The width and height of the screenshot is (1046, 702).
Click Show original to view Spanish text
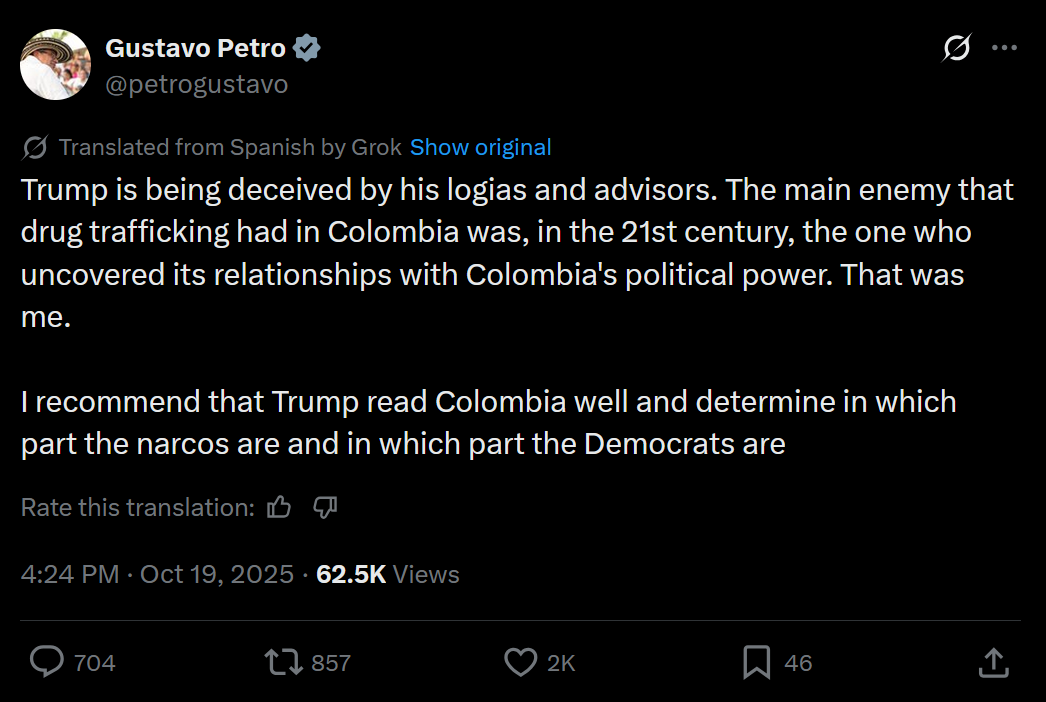tap(480, 147)
